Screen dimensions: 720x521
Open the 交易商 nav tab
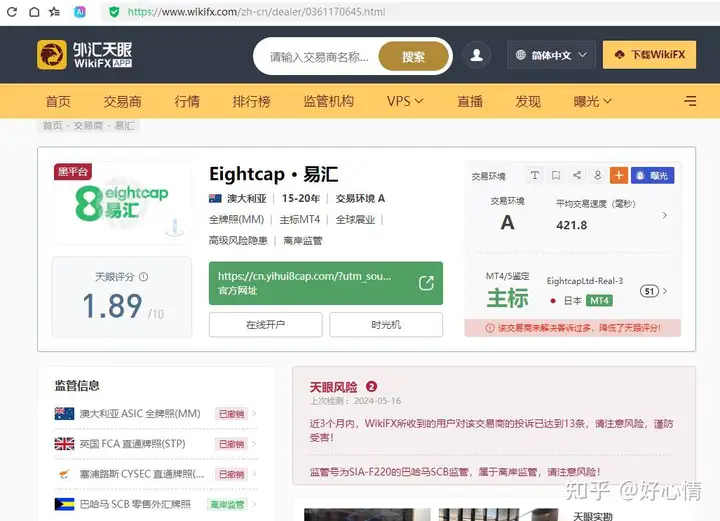[123, 101]
